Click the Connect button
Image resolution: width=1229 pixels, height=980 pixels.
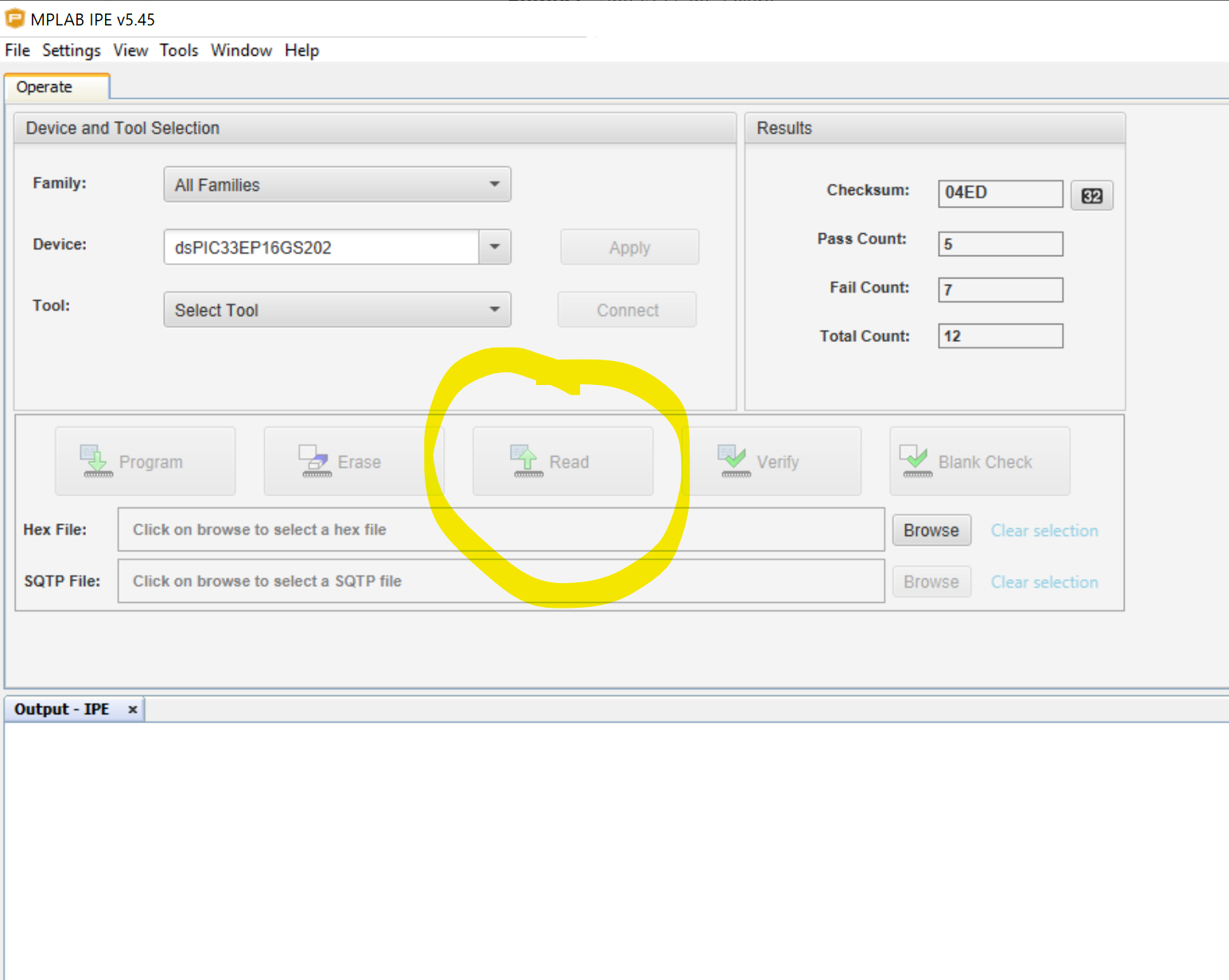coord(628,309)
